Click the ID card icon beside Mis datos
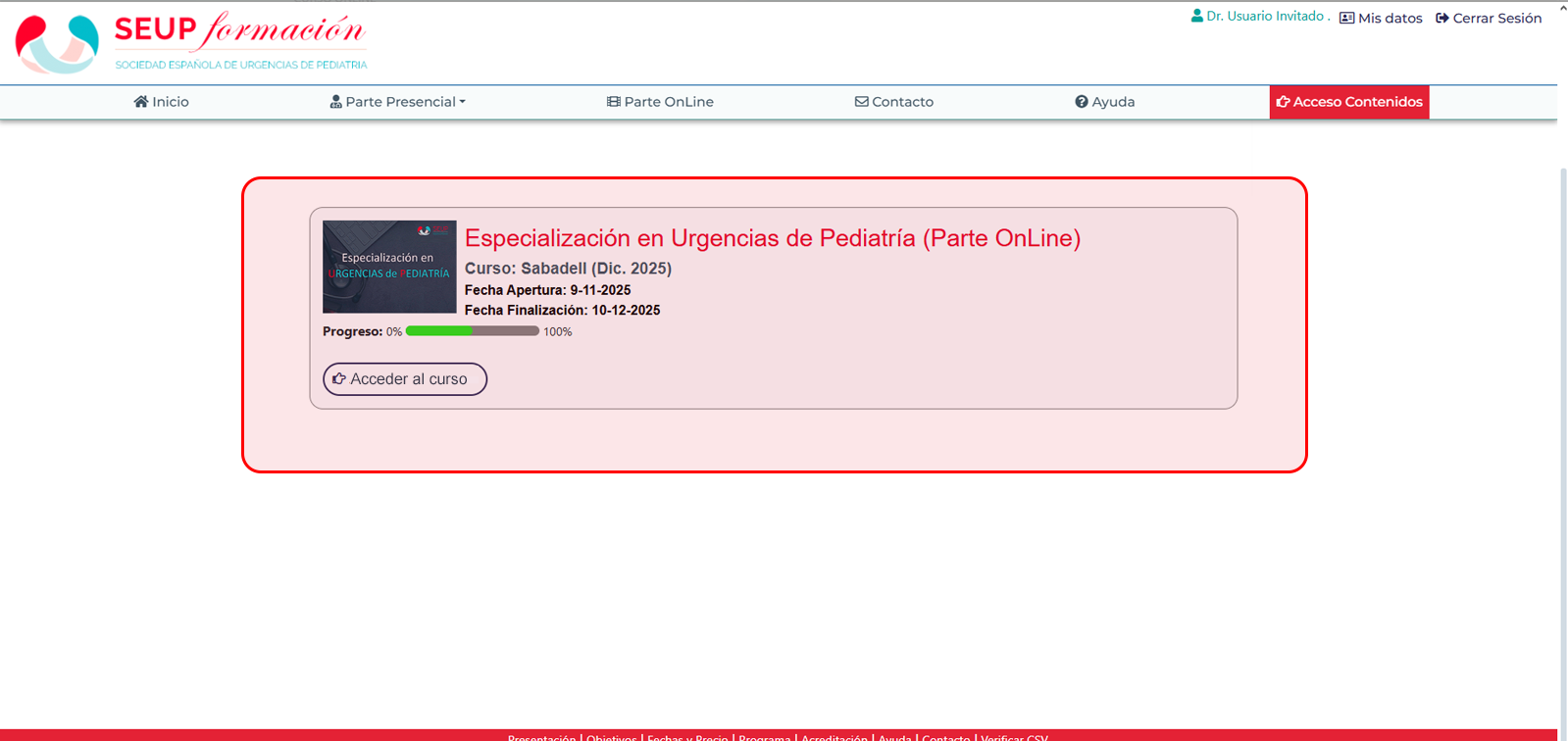This screenshot has height=741, width=1568. point(1346,19)
